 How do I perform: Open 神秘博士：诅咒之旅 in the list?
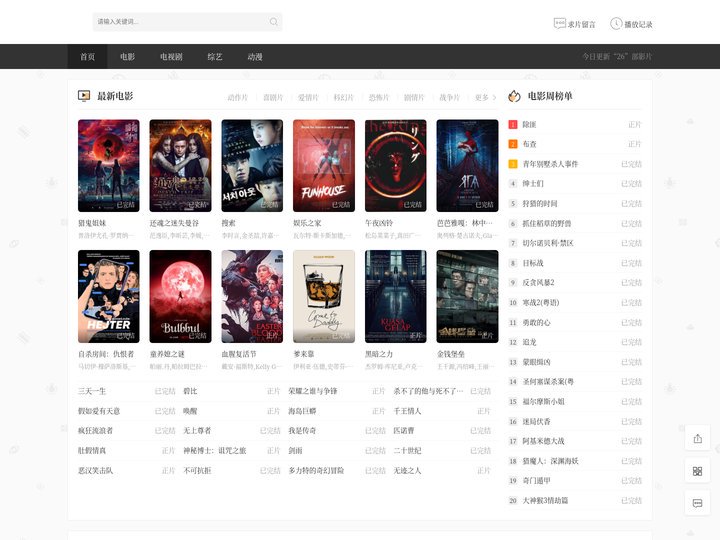215,450
